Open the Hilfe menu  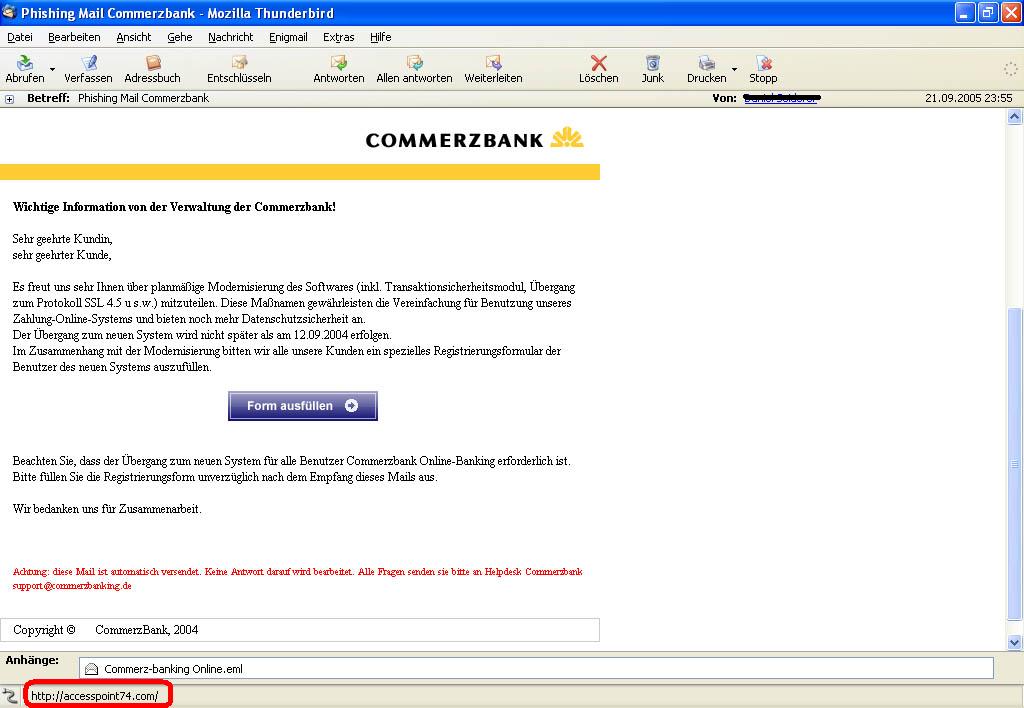click(x=381, y=37)
